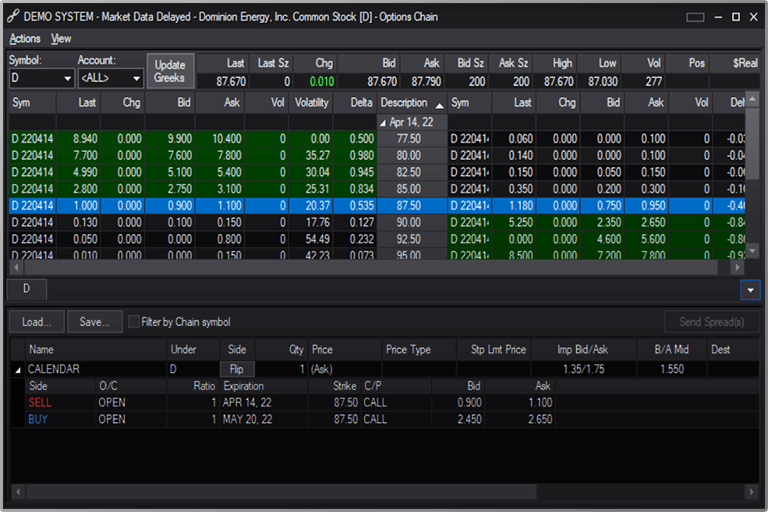This screenshot has width=768, height=512.
Task: Click the Flip button for CALENDAR
Action: point(237,369)
